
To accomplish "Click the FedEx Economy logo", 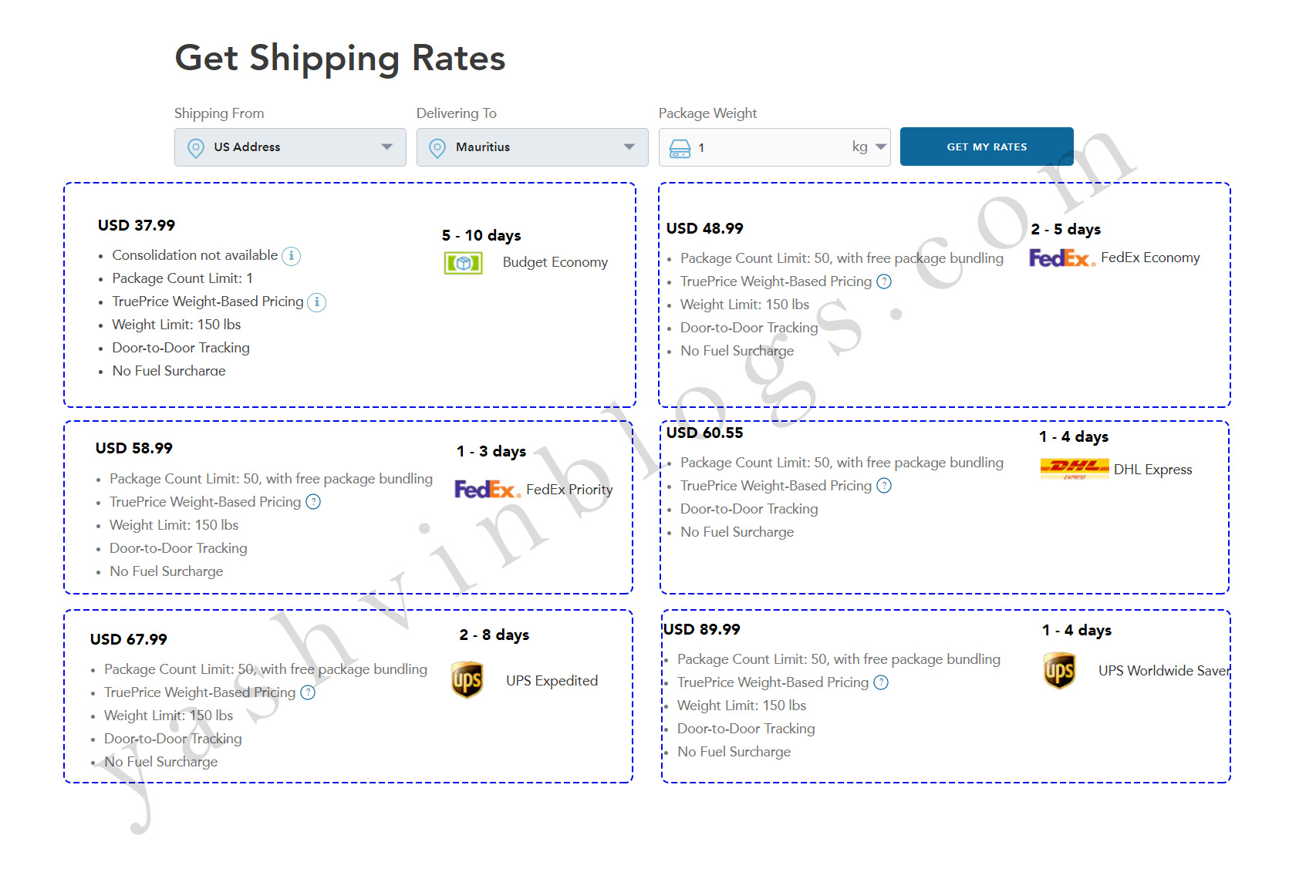I will (x=1061, y=258).
